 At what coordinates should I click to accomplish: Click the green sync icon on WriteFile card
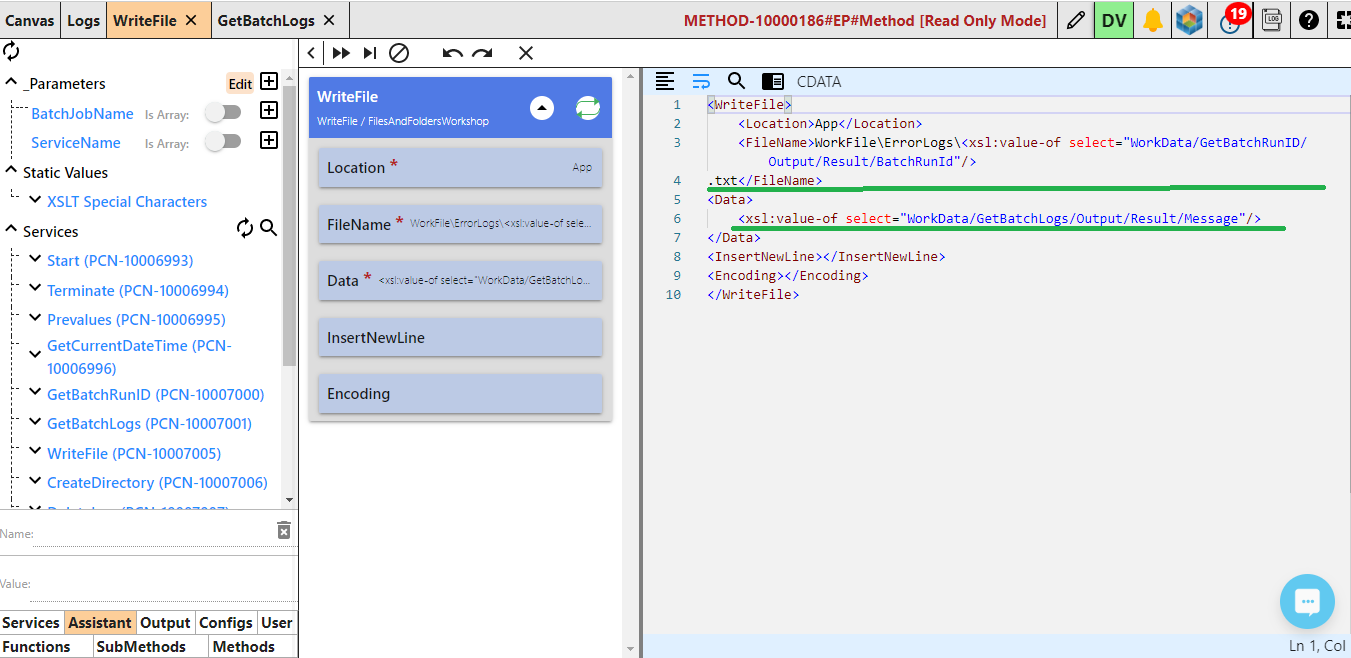click(588, 107)
